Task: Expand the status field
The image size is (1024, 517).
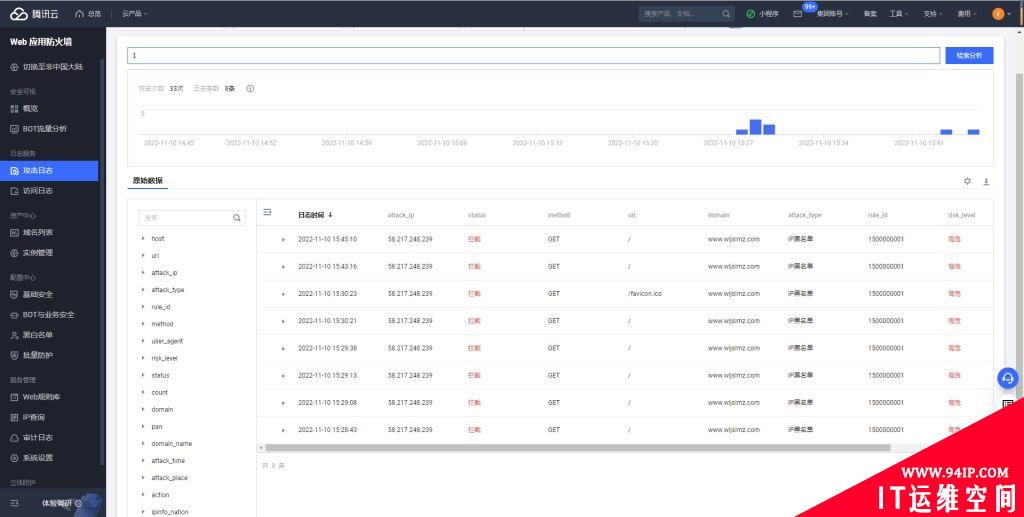Action: pyautogui.click(x=143, y=375)
